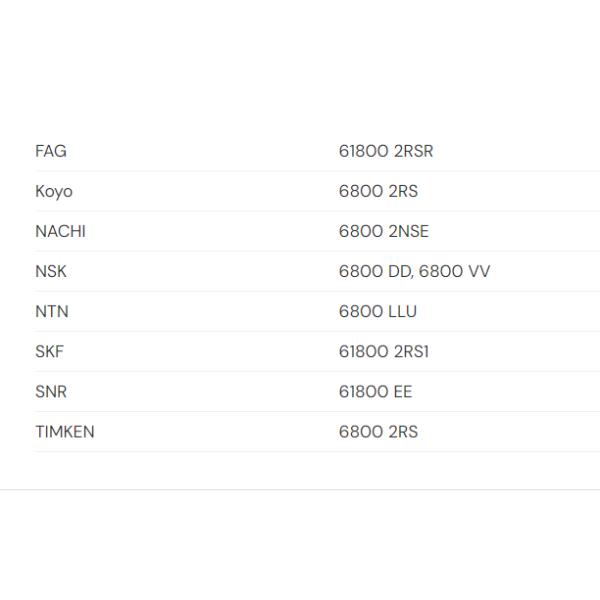Select the 61800 2RS1 designation

(384, 352)
